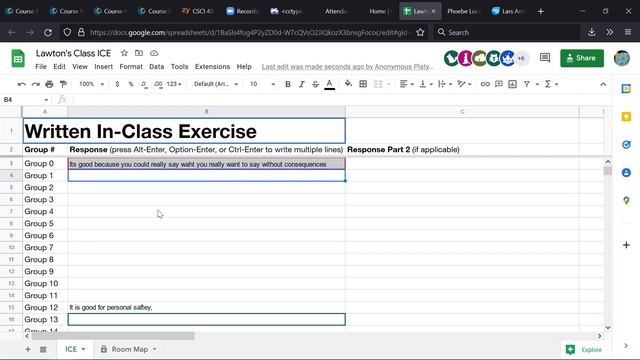The image size is (640, 360).
Task: Toggle bold formatting
Action: (x=288, y=84)
